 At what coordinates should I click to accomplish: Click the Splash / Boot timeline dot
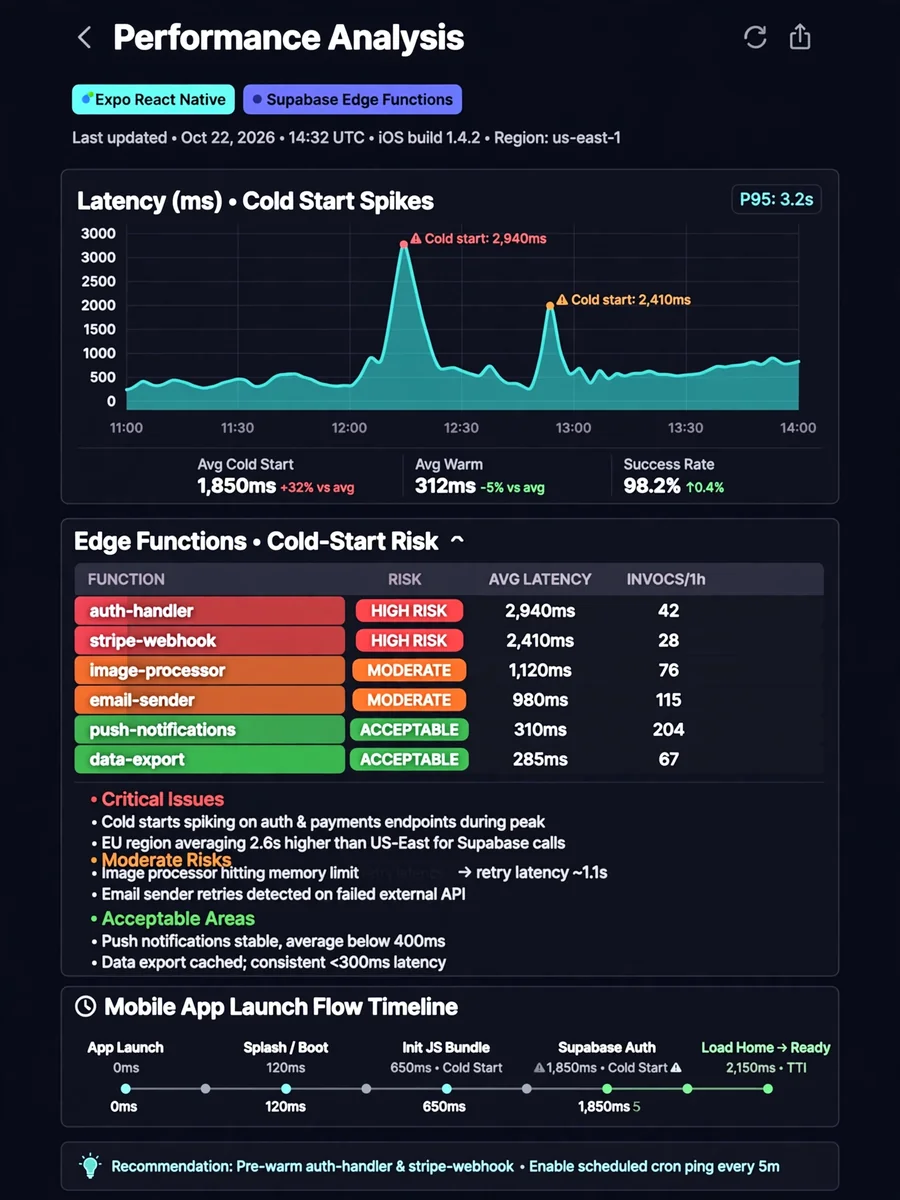286,1088
